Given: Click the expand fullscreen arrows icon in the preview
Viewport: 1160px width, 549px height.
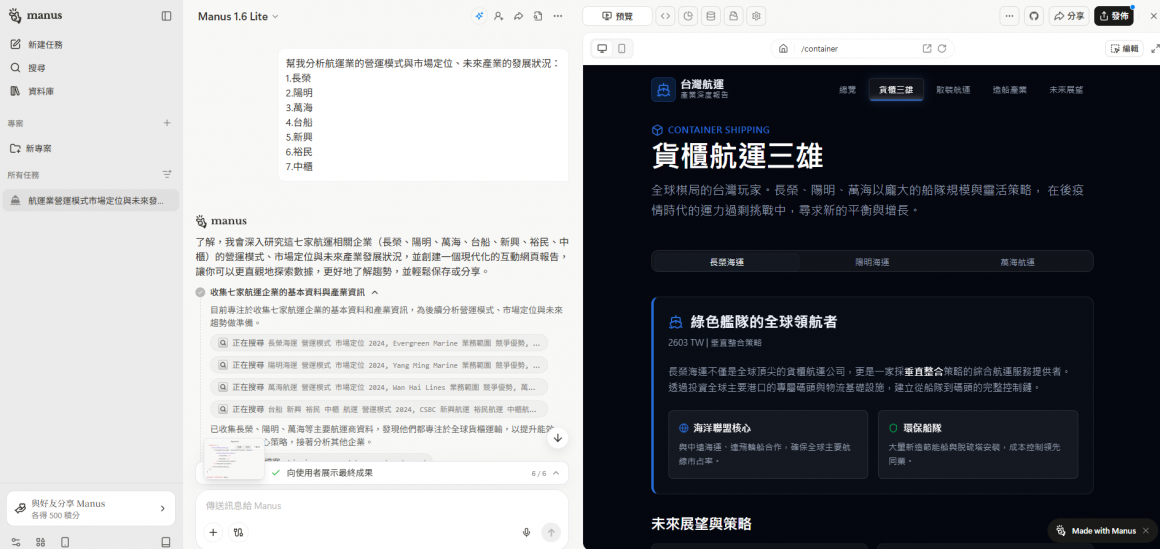Looking at the screenshot, I should coord(1156,49).
